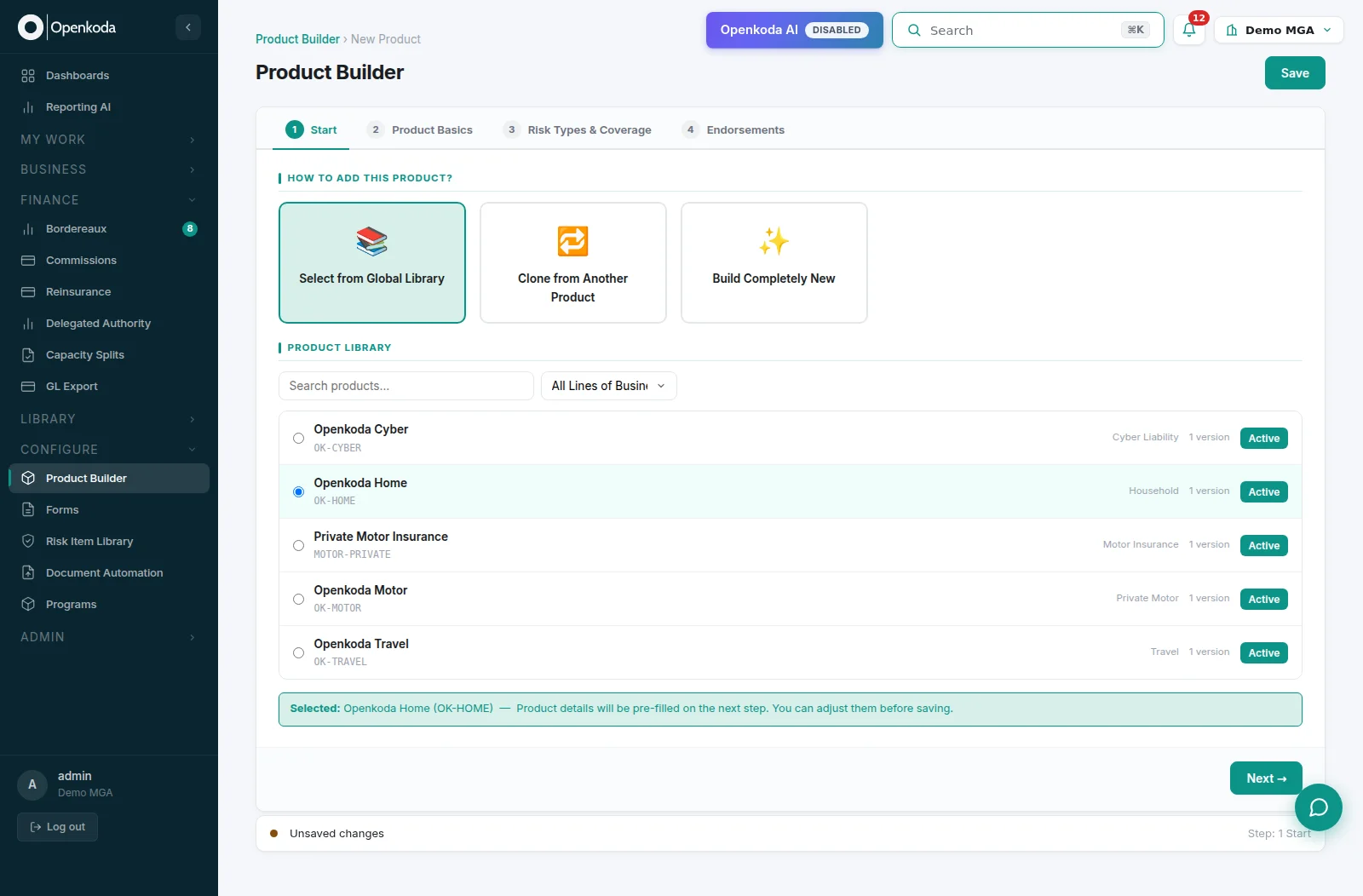1363x896 pixels.
Task: Click the Delegated Authority bar icon
Action: pyautogui.click(x=28, y=324)
